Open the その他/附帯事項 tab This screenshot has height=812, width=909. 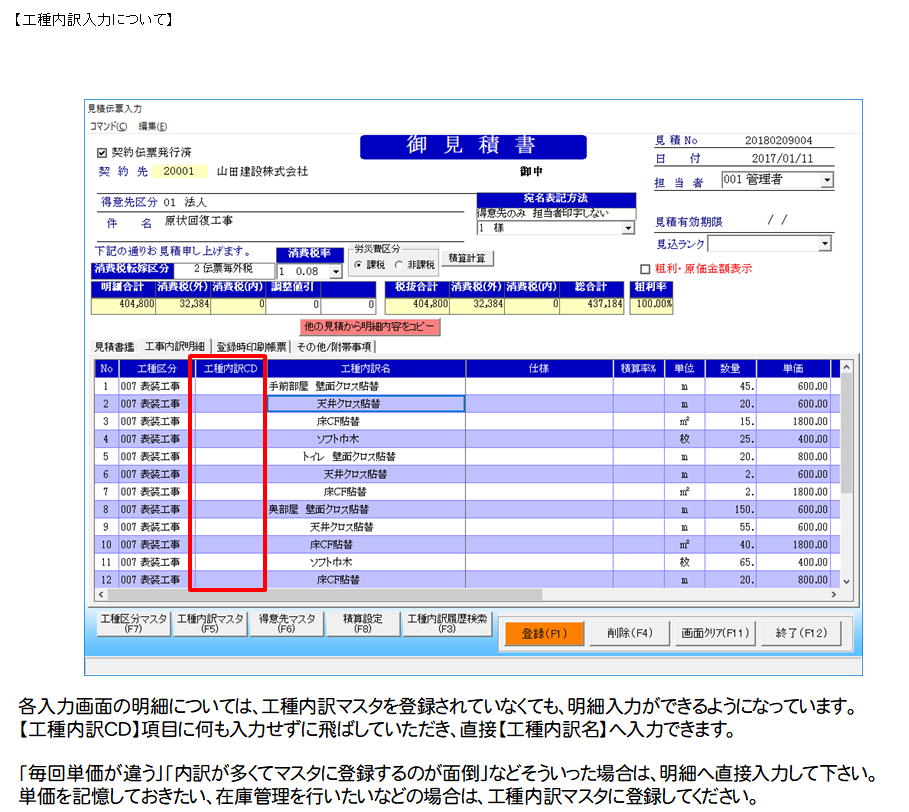tap(334, 347)
